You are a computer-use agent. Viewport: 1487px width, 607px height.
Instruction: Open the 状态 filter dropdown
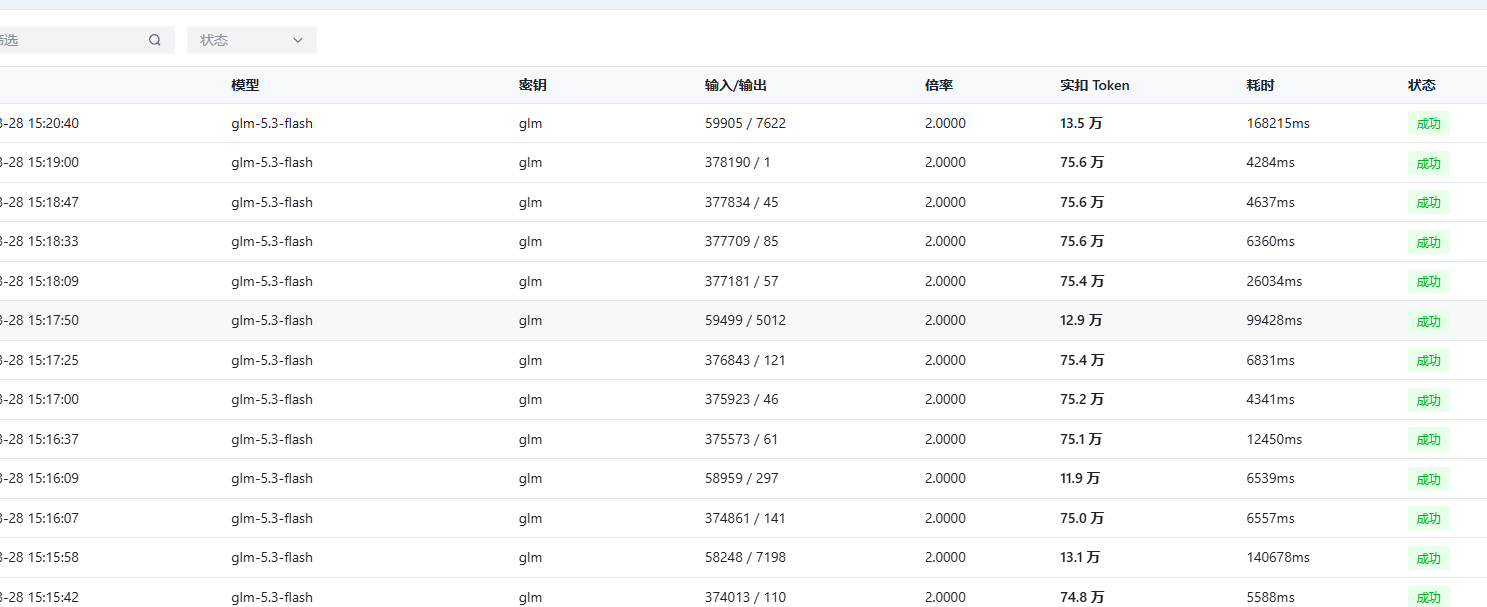[252, 40]
